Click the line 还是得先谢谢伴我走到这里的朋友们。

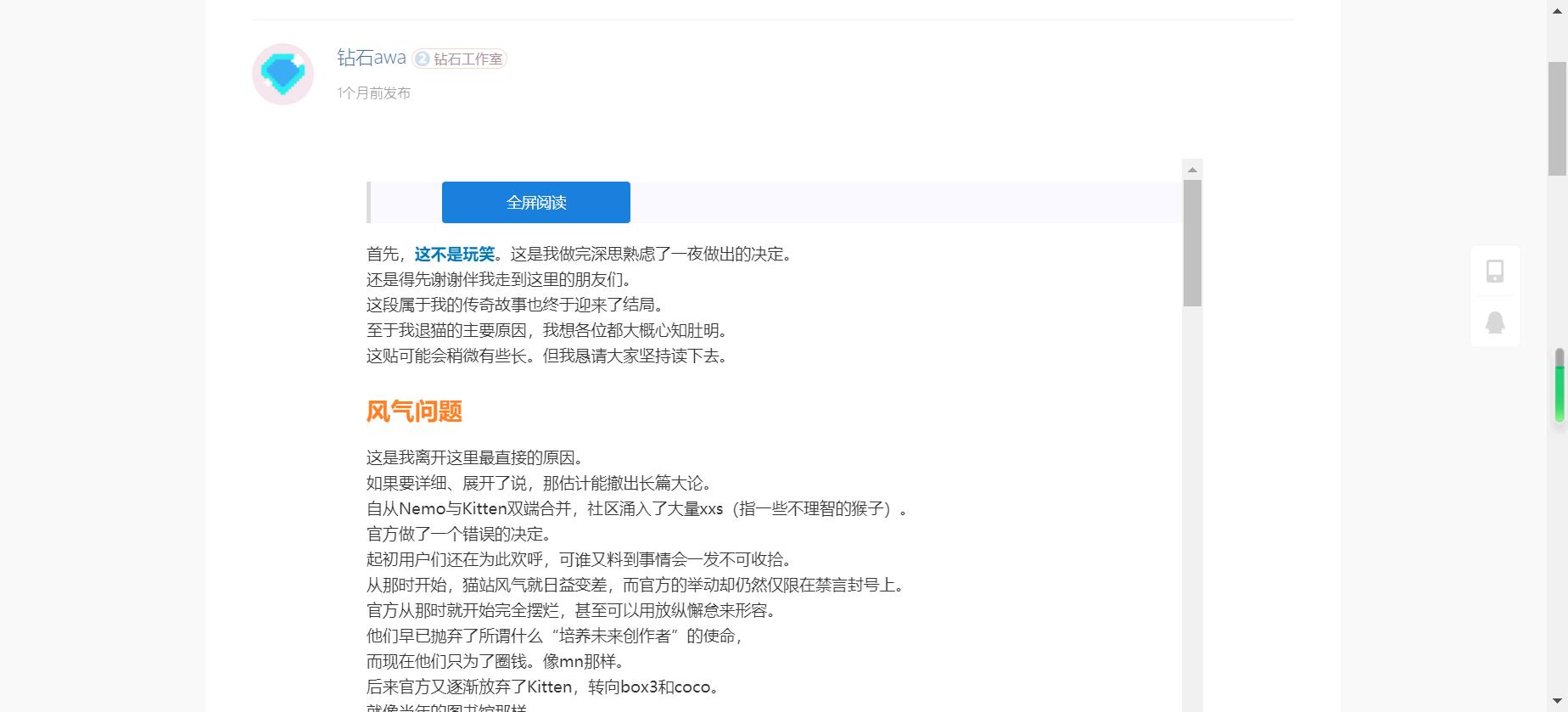[x=500, y=279]
